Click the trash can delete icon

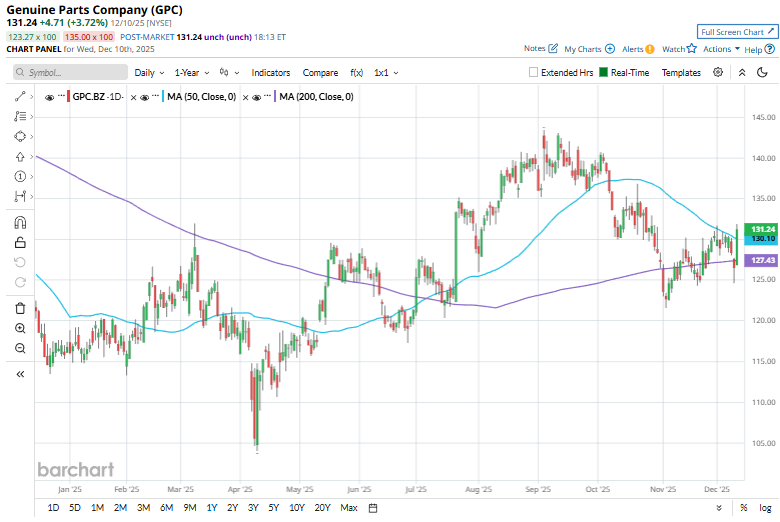[x=20, y=308]
